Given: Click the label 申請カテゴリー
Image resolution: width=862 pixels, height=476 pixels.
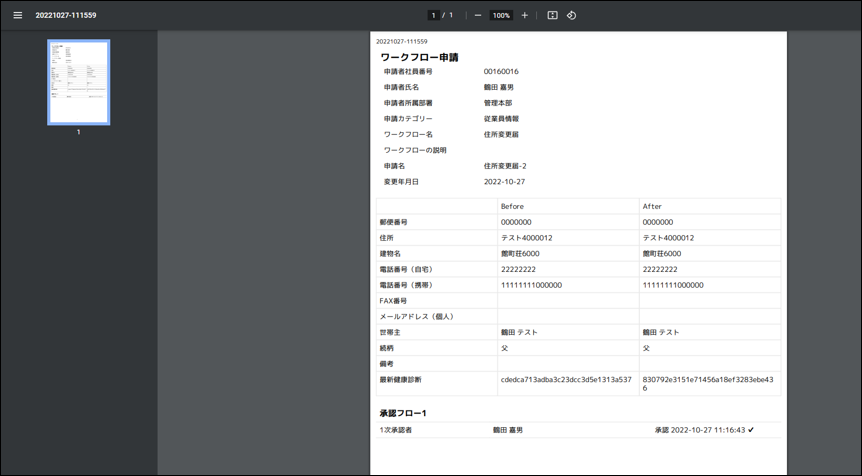Looking at the screenshot, I should [408, 119].
